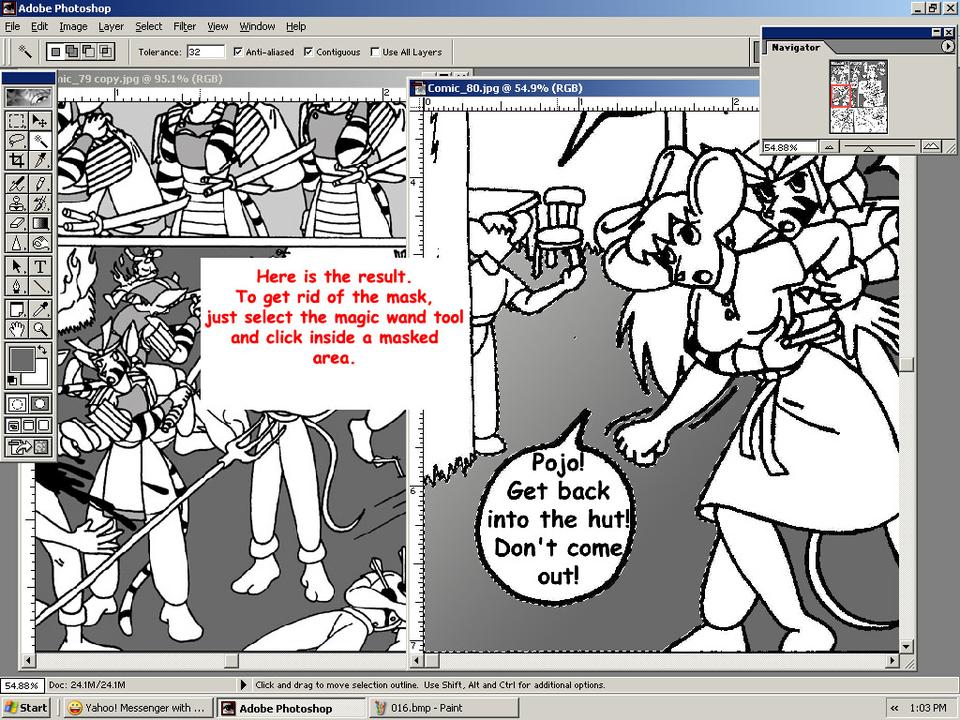Select the Eyedropper tool
Viewport: 960px width, 720px height.
point(40,309)
